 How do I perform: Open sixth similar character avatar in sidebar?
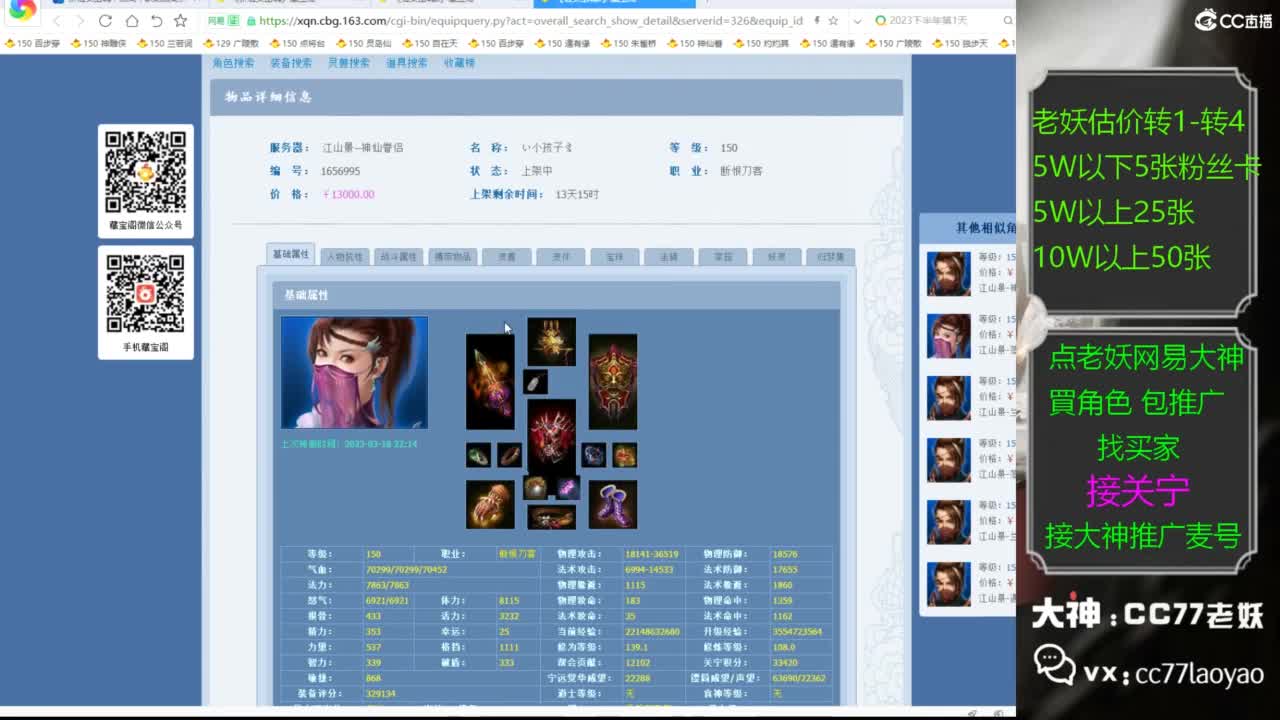[948, 584]
